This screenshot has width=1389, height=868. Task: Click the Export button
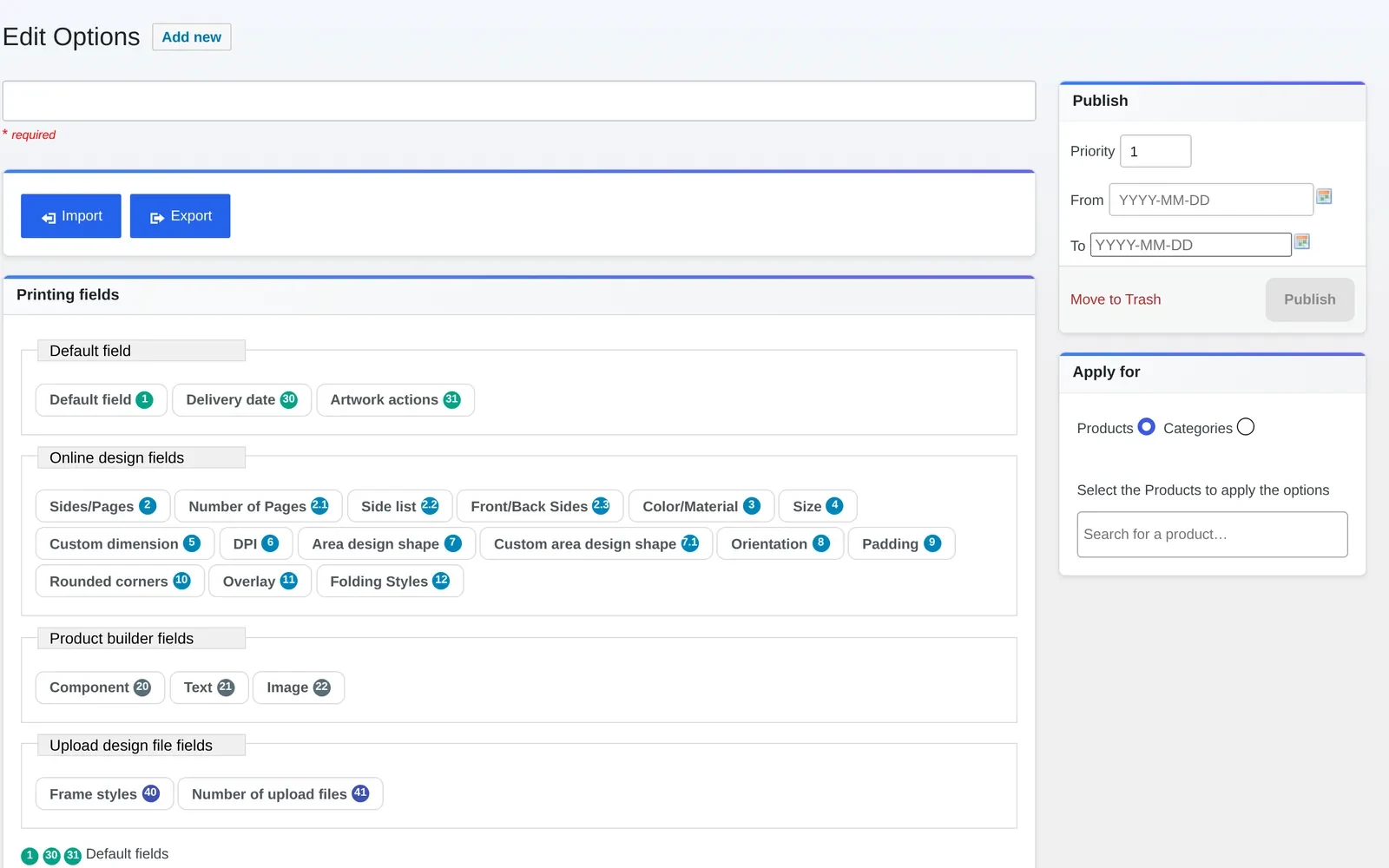click(x=181, y=216)
